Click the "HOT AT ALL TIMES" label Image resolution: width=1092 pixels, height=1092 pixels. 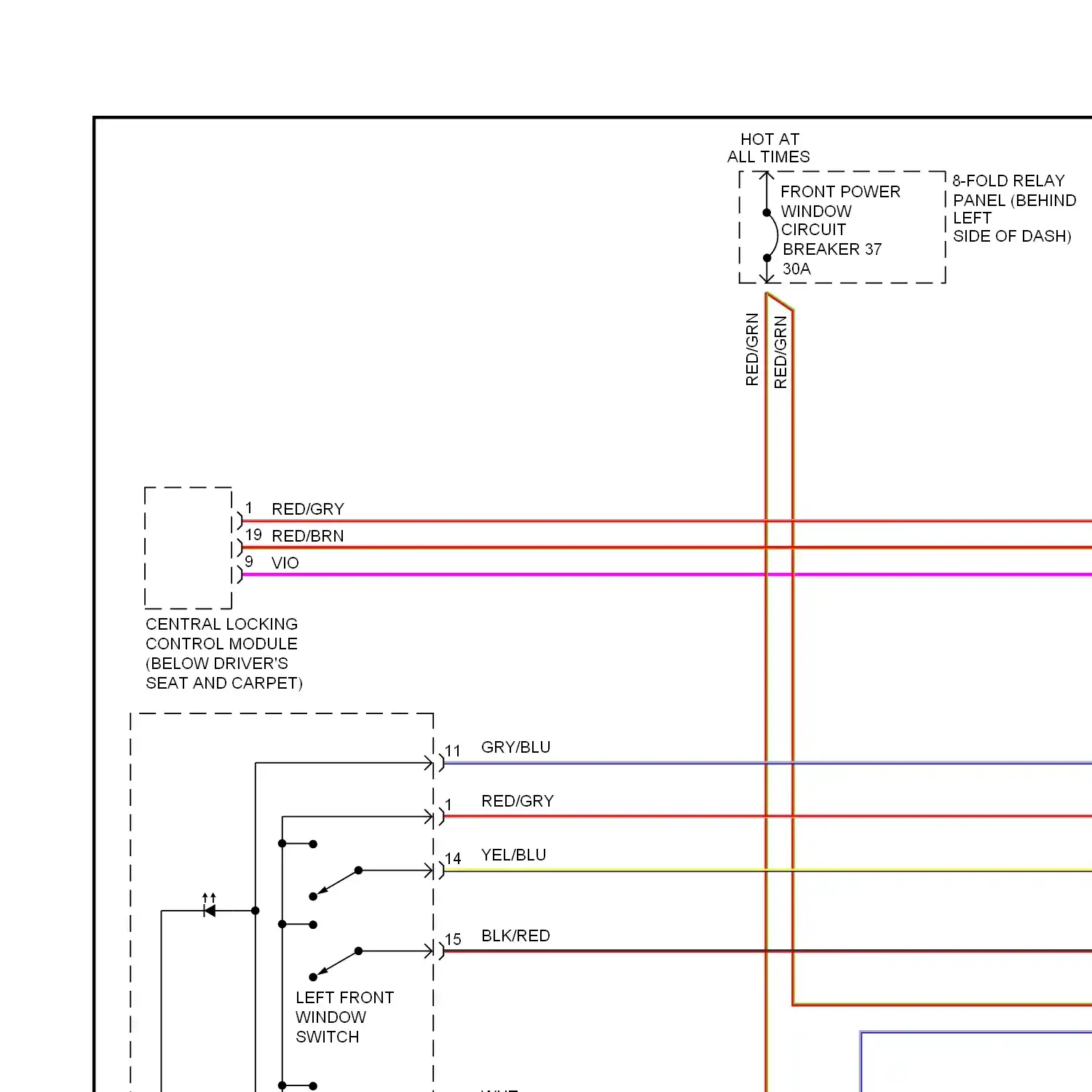[769, 148]
